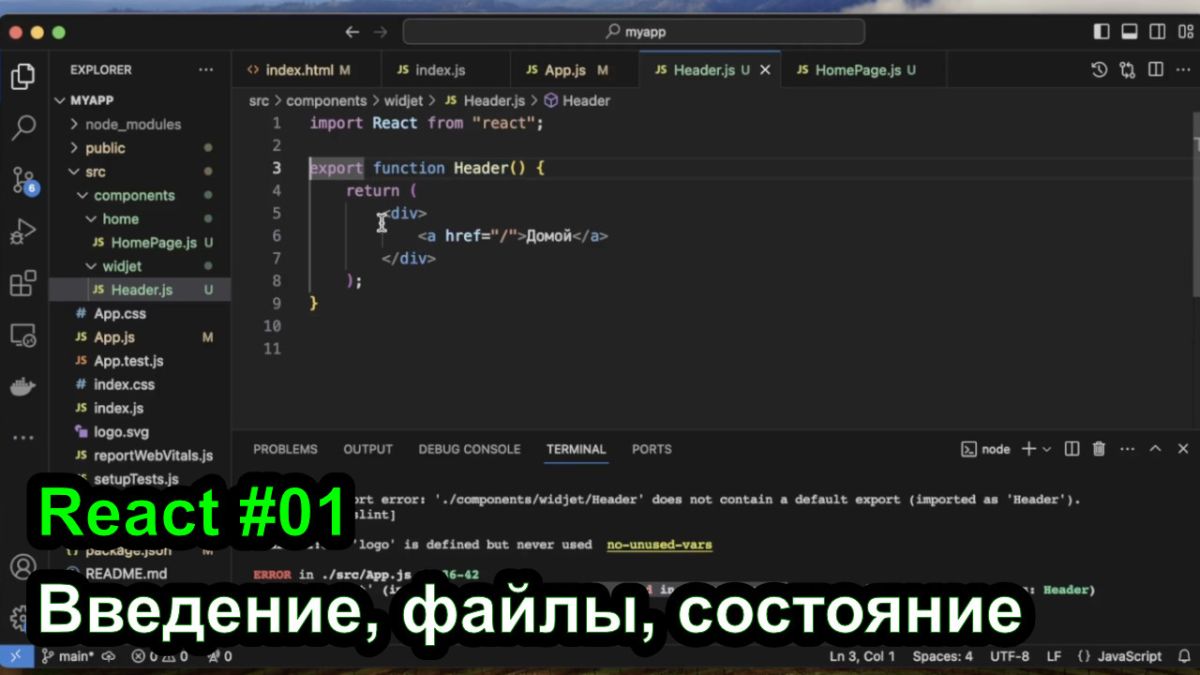
Task: Open changes compare icon in editor toolbar
Action: (x=1127, y=70)
